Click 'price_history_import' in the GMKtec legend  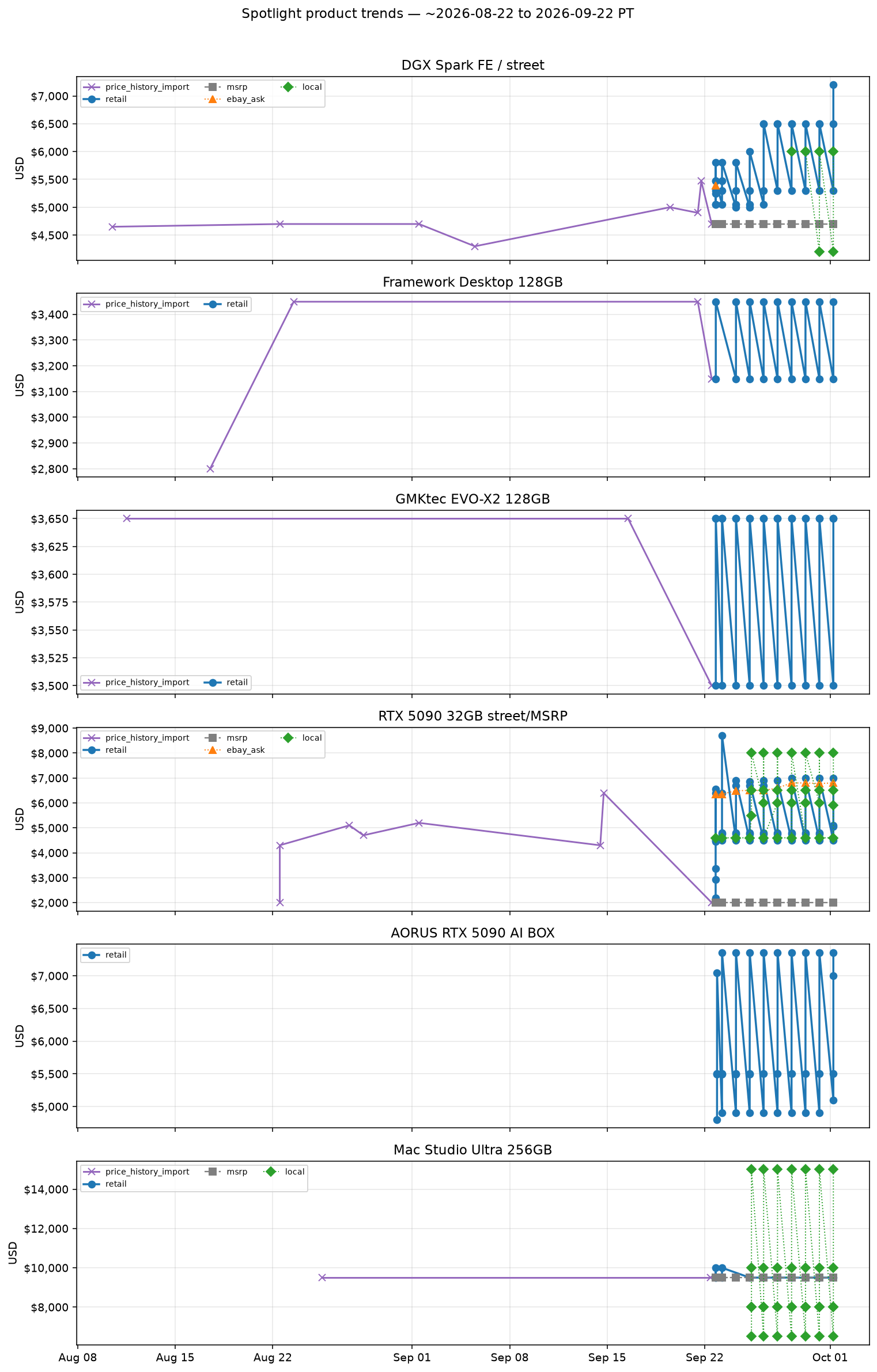147,683
